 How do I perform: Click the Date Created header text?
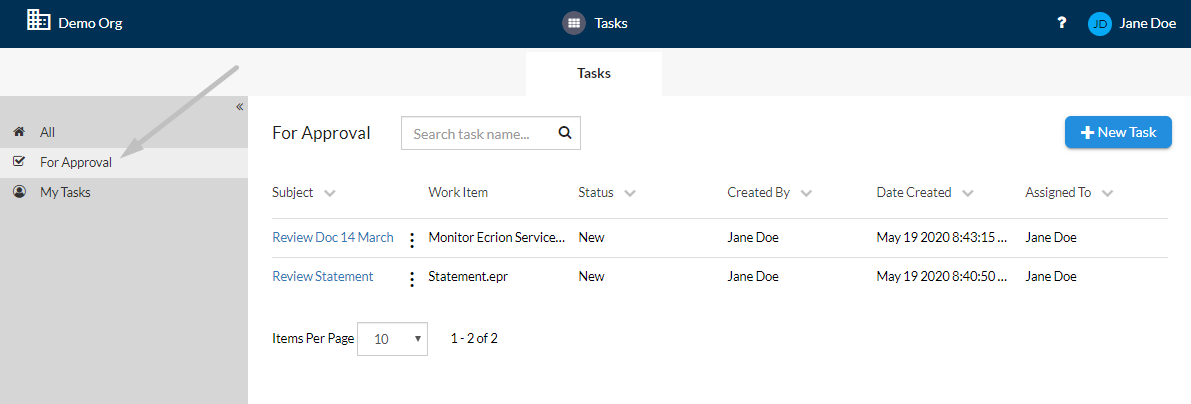[914, 192]
